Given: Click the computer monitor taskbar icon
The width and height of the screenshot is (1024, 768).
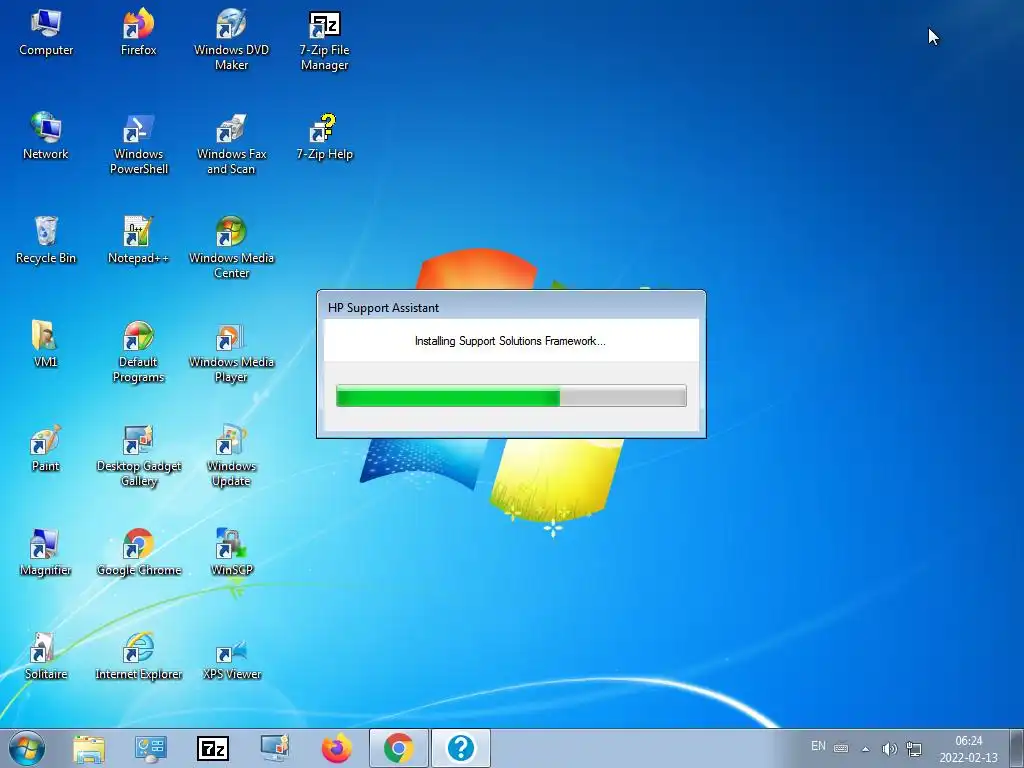Looking at the screenshot, I should click(275, 748).
